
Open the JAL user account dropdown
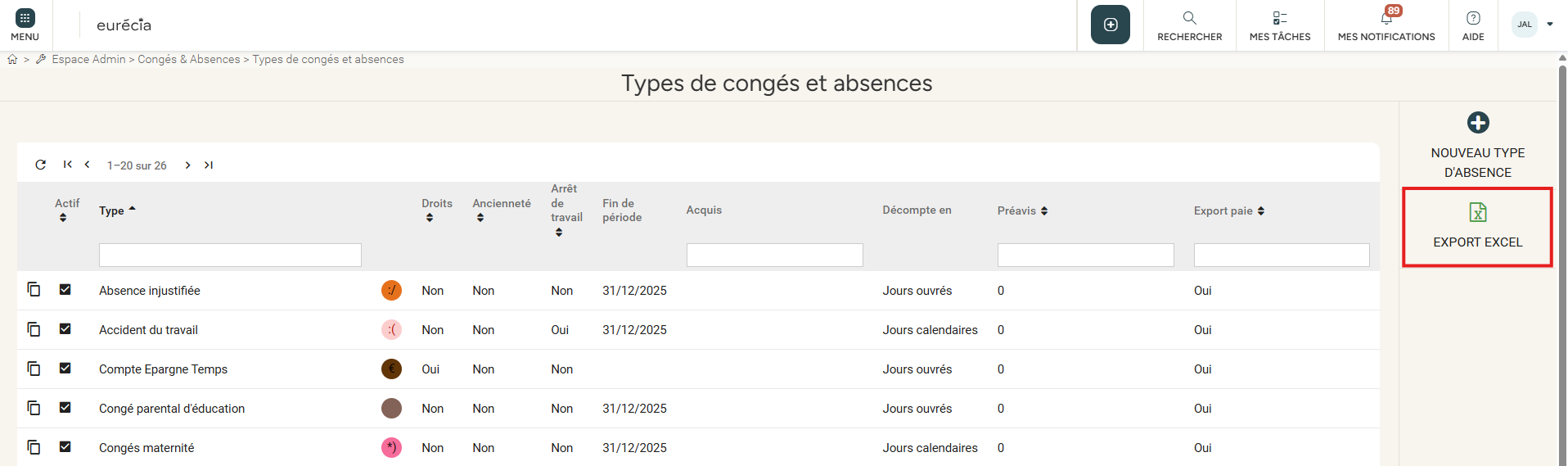click(1532, 25)
